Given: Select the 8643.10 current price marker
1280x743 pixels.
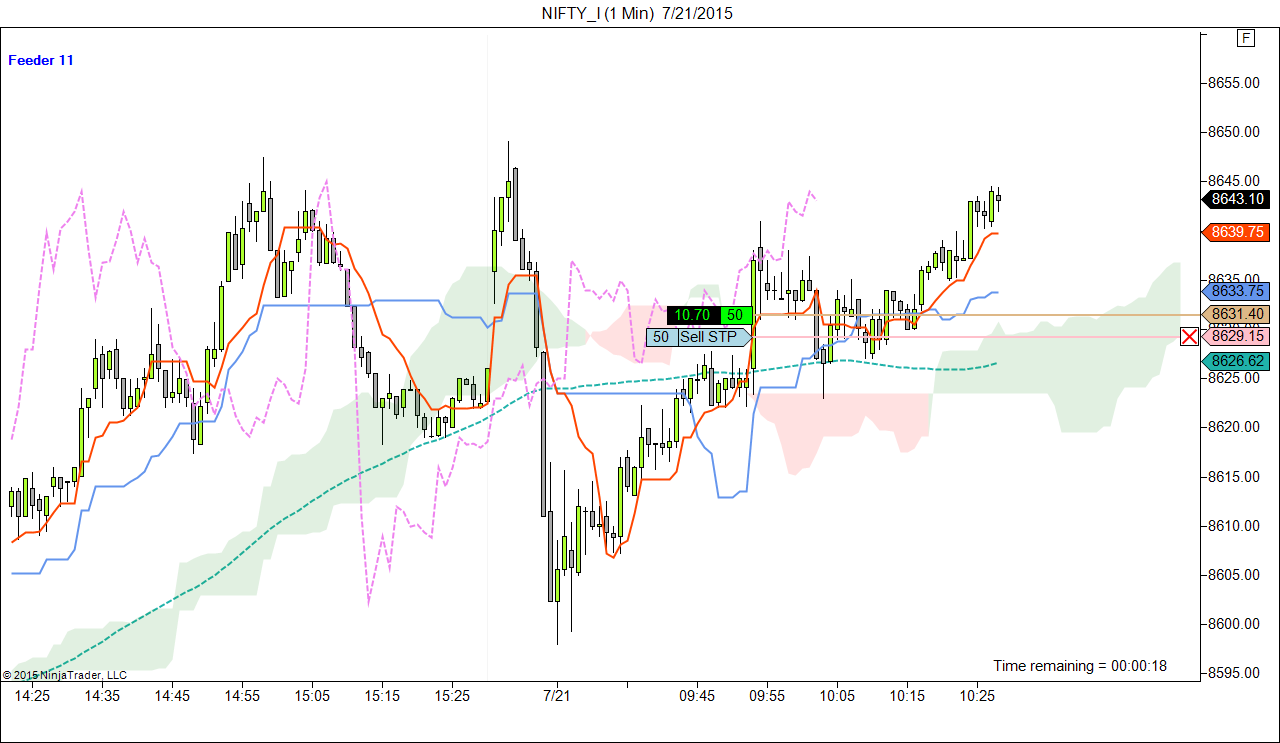Looking at the screenshot, I should coord(1236,199).
